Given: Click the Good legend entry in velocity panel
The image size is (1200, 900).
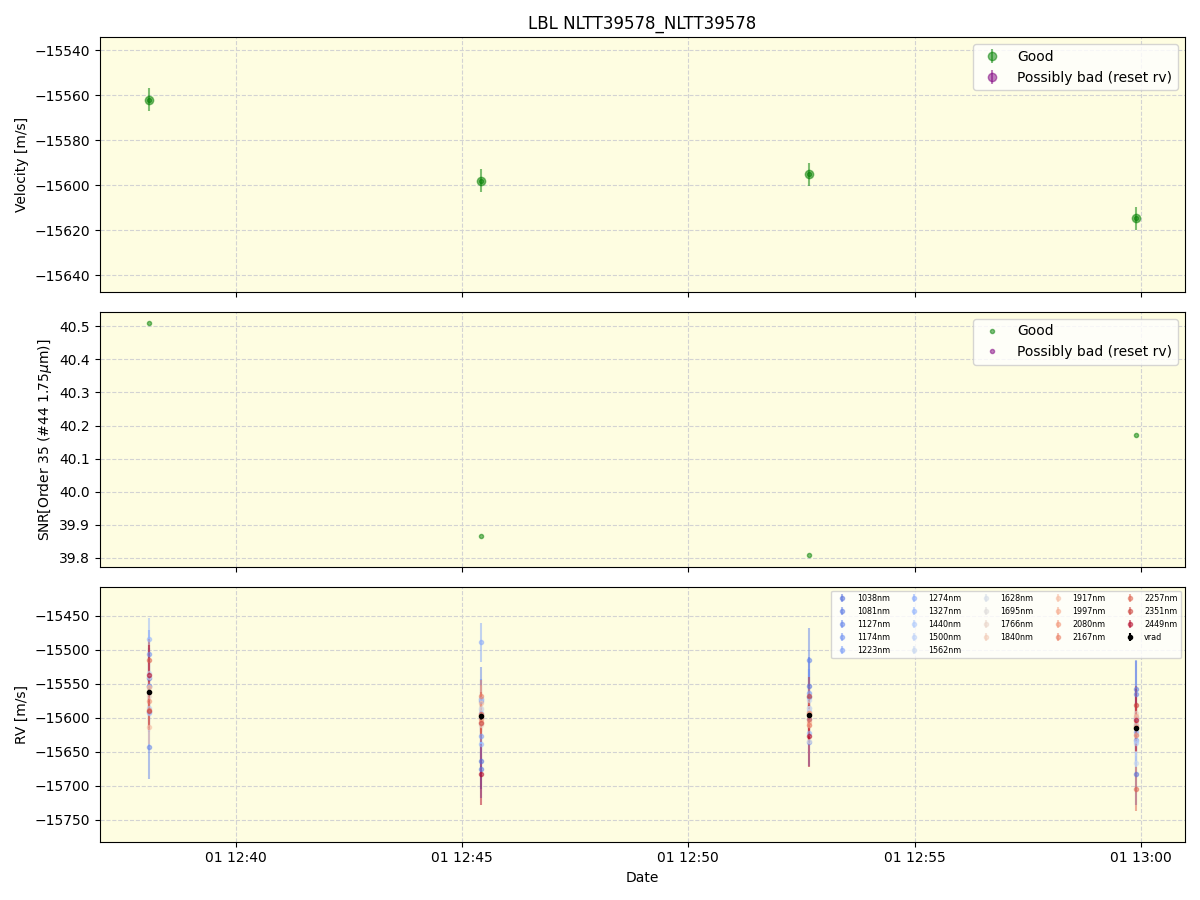Looking at the screenshot, I should click(x=1035, y=57).
